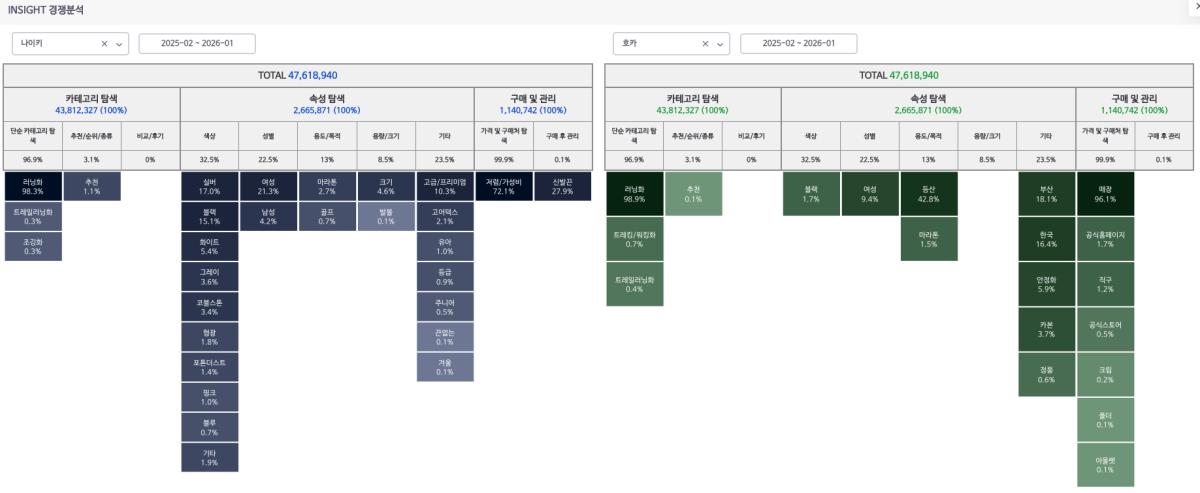
Task: Select the 포톤더스트 1.4% color tile
Action: tap(210, 366)
